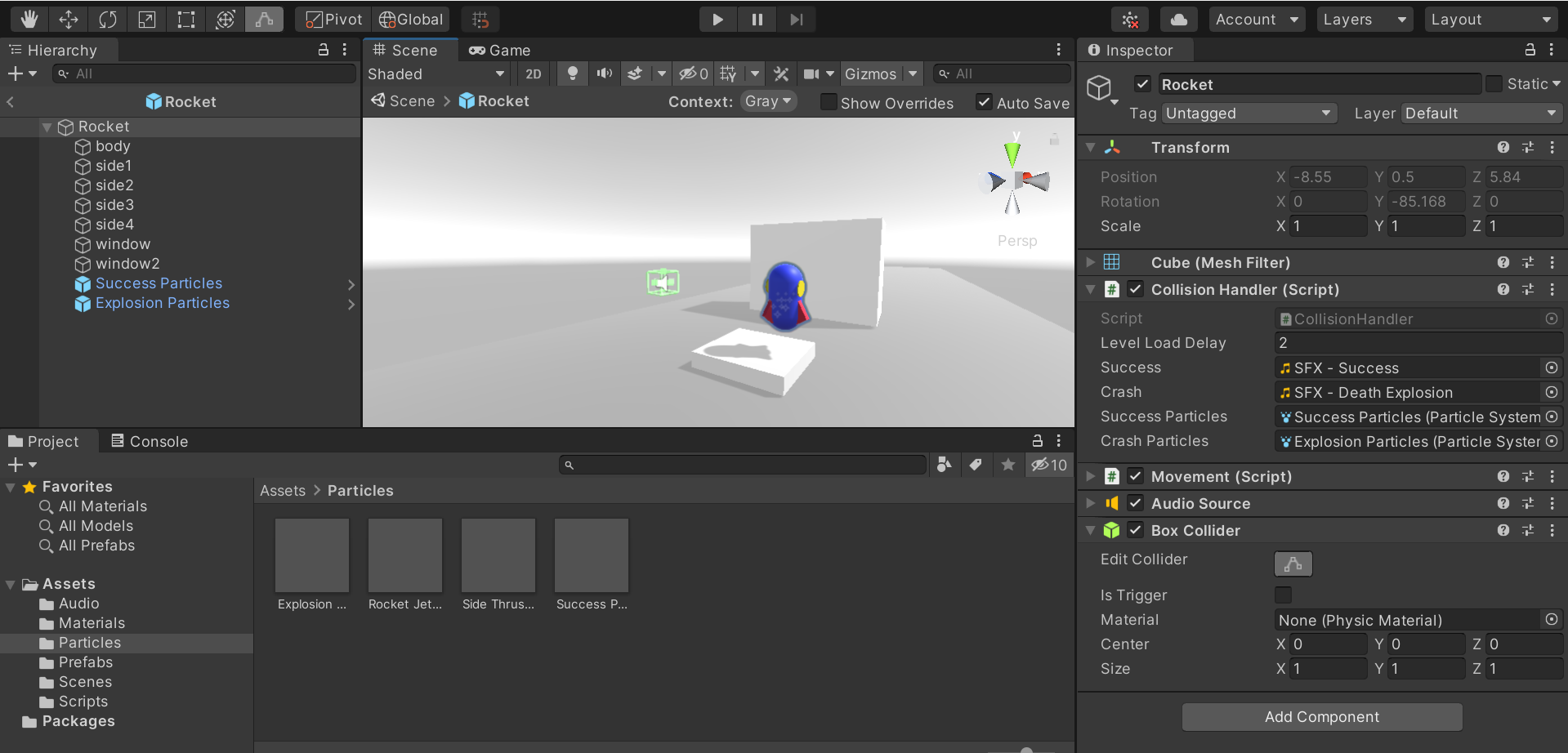Open the Layers dropdown
The height and width of the screenshot is (753, 1568).
[x=1364, y=19]
